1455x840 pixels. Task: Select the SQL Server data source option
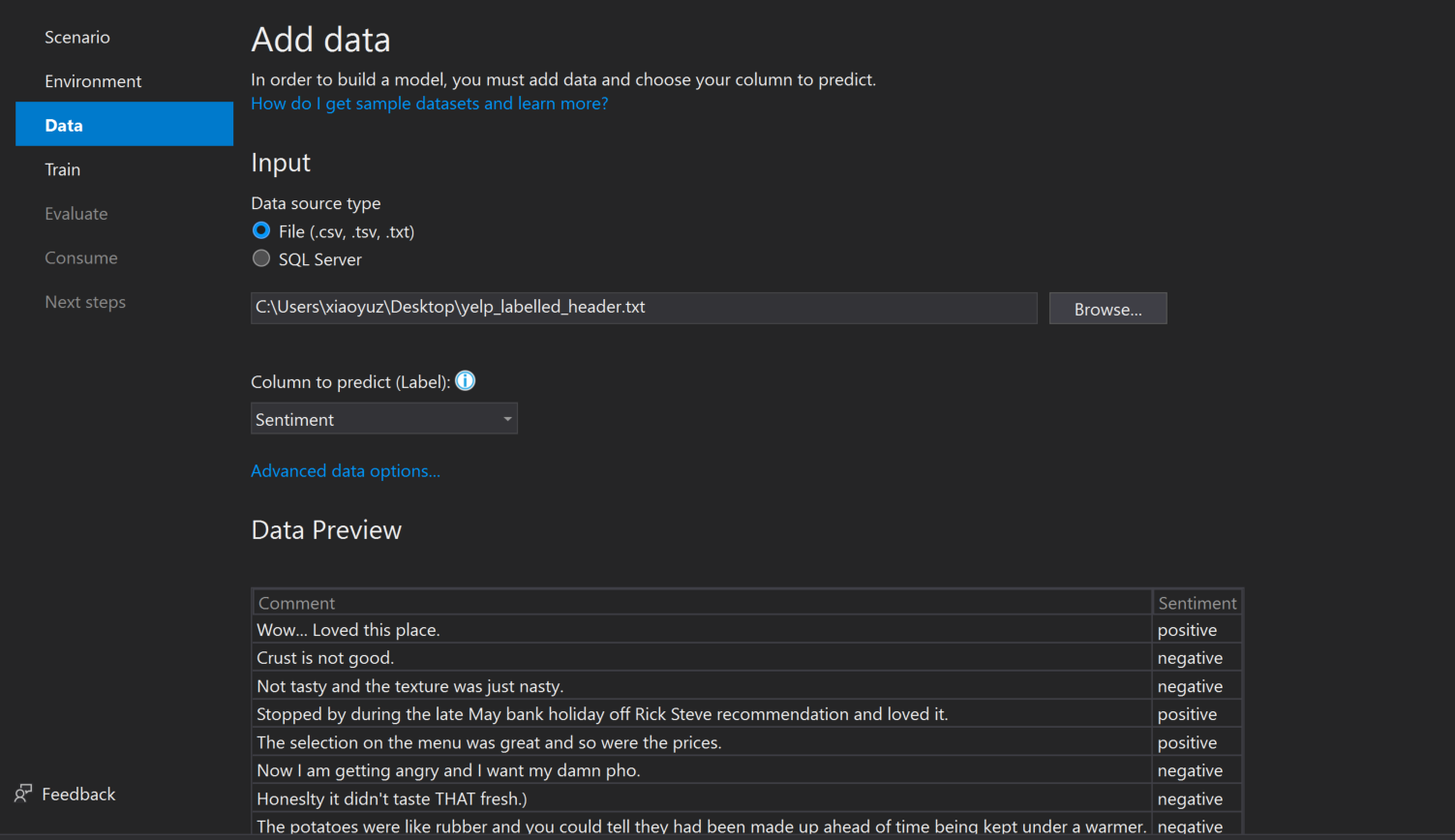pos(260,258)
